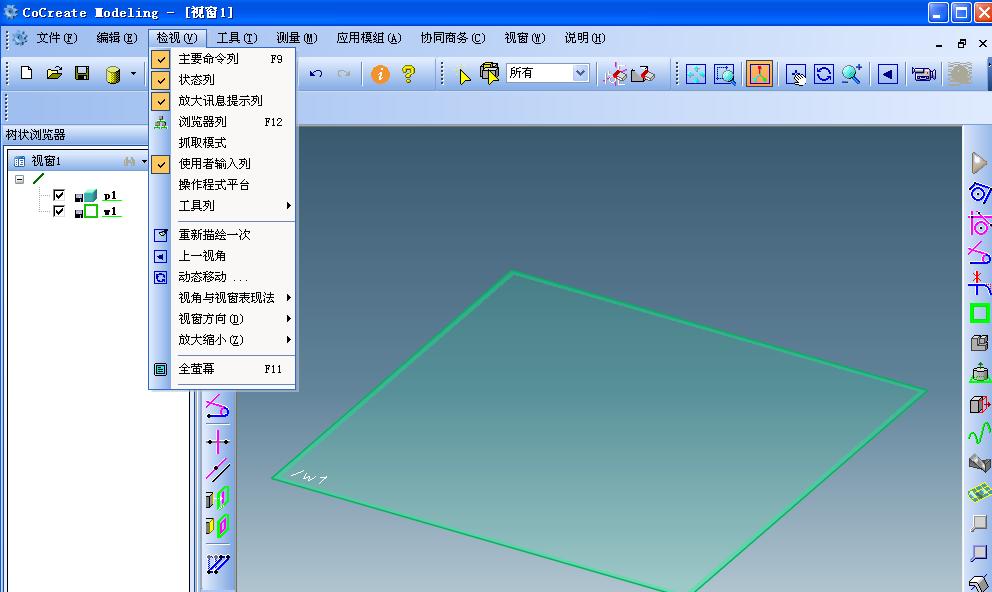Click the crossing lines tool in left toolbar
The image size is (992, 592).
click(218, 441)
